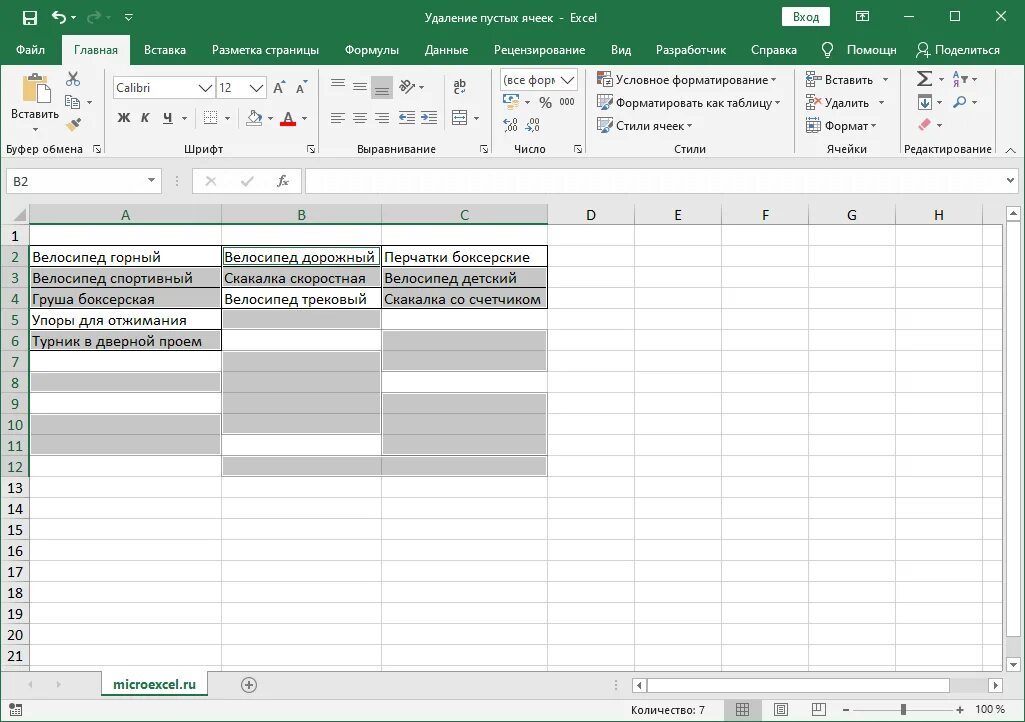Toggle Align Left horizontal alignment
Image resolution: width=1025 pixels, height=722 pixels.
tap(338, 118)
